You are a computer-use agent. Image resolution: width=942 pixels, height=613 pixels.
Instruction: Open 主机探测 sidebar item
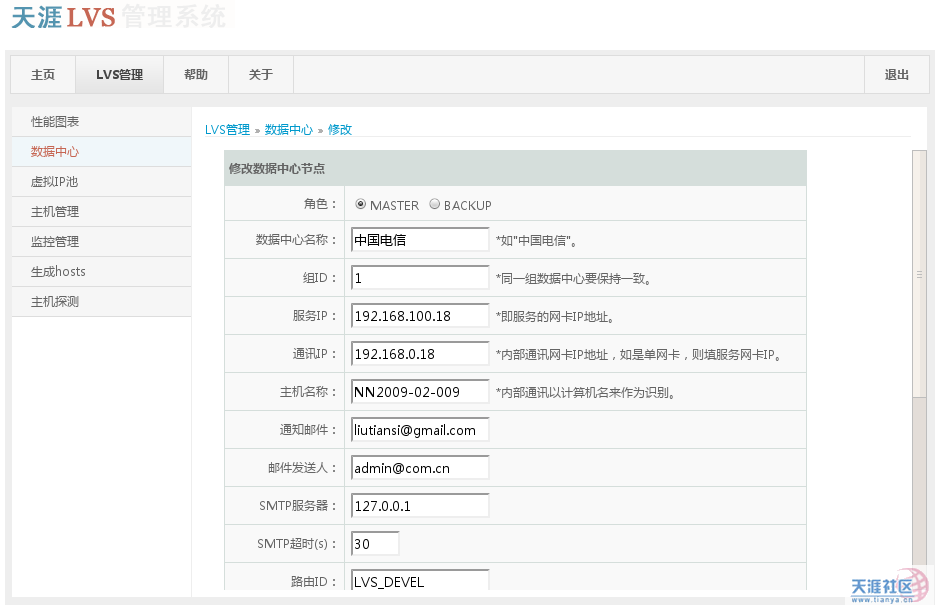point(55,302)
